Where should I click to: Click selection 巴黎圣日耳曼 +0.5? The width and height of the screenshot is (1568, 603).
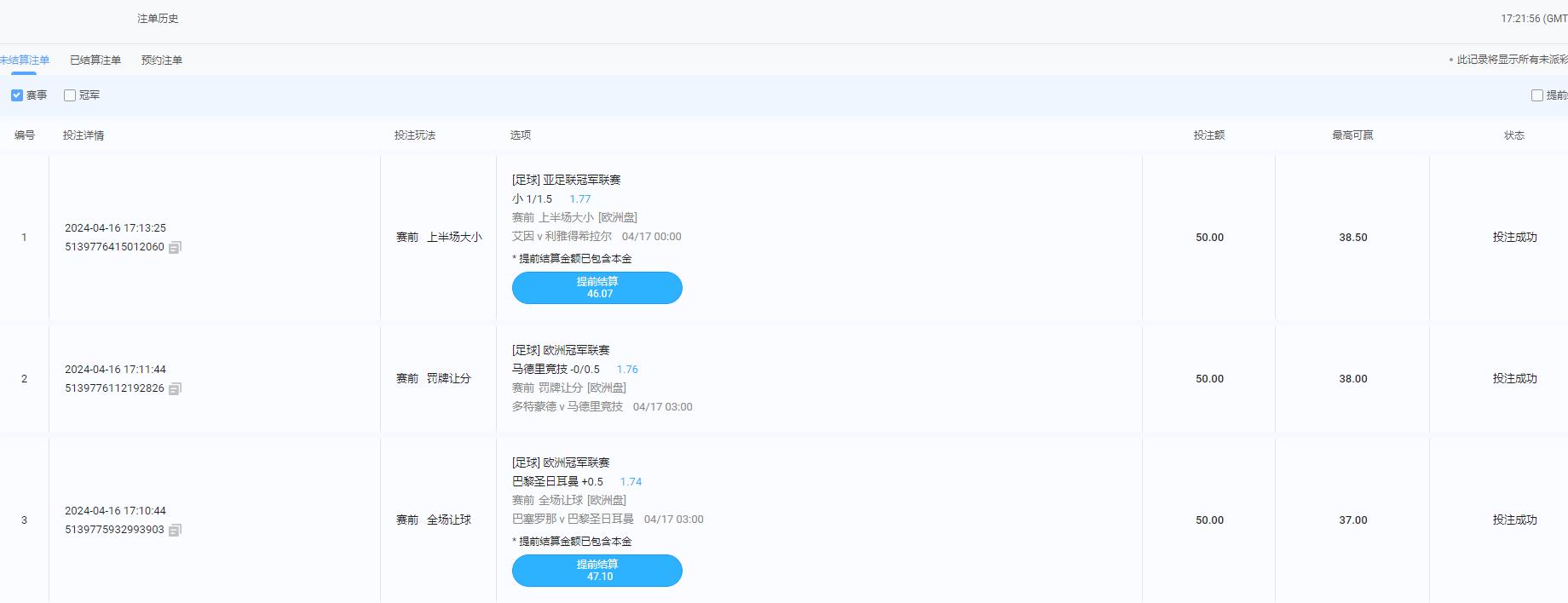tap(557, 482)
